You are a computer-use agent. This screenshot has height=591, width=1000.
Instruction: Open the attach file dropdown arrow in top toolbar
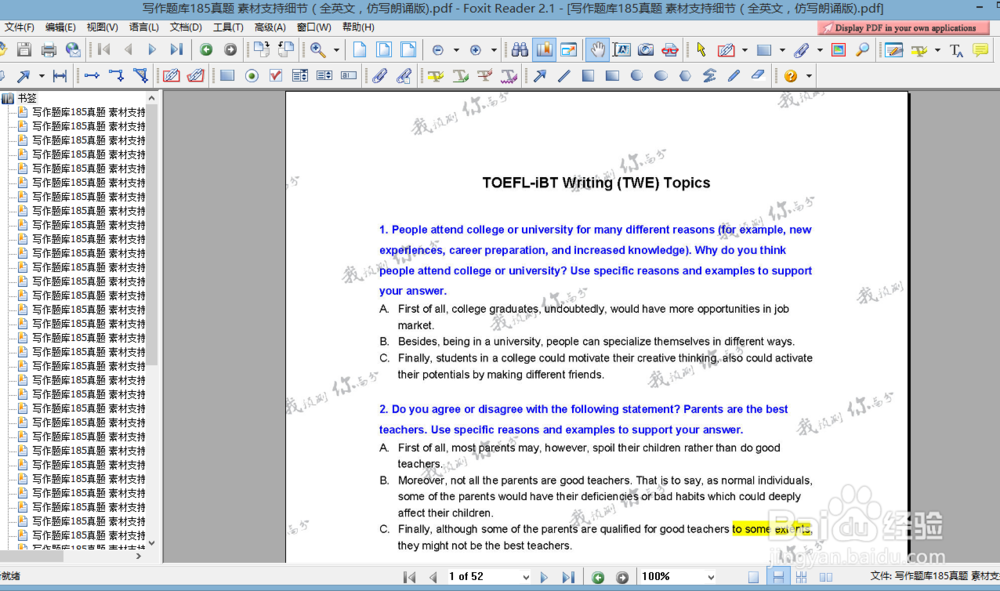820,50
